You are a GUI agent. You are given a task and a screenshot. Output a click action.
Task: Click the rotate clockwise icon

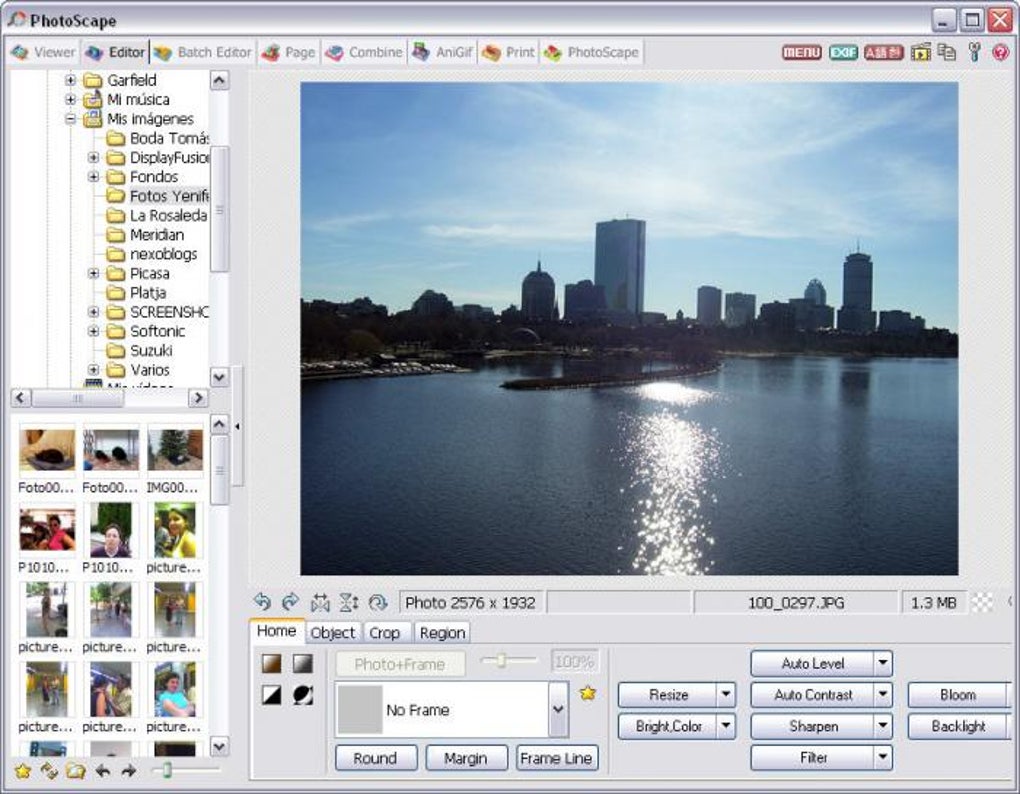tap(290, 602)
